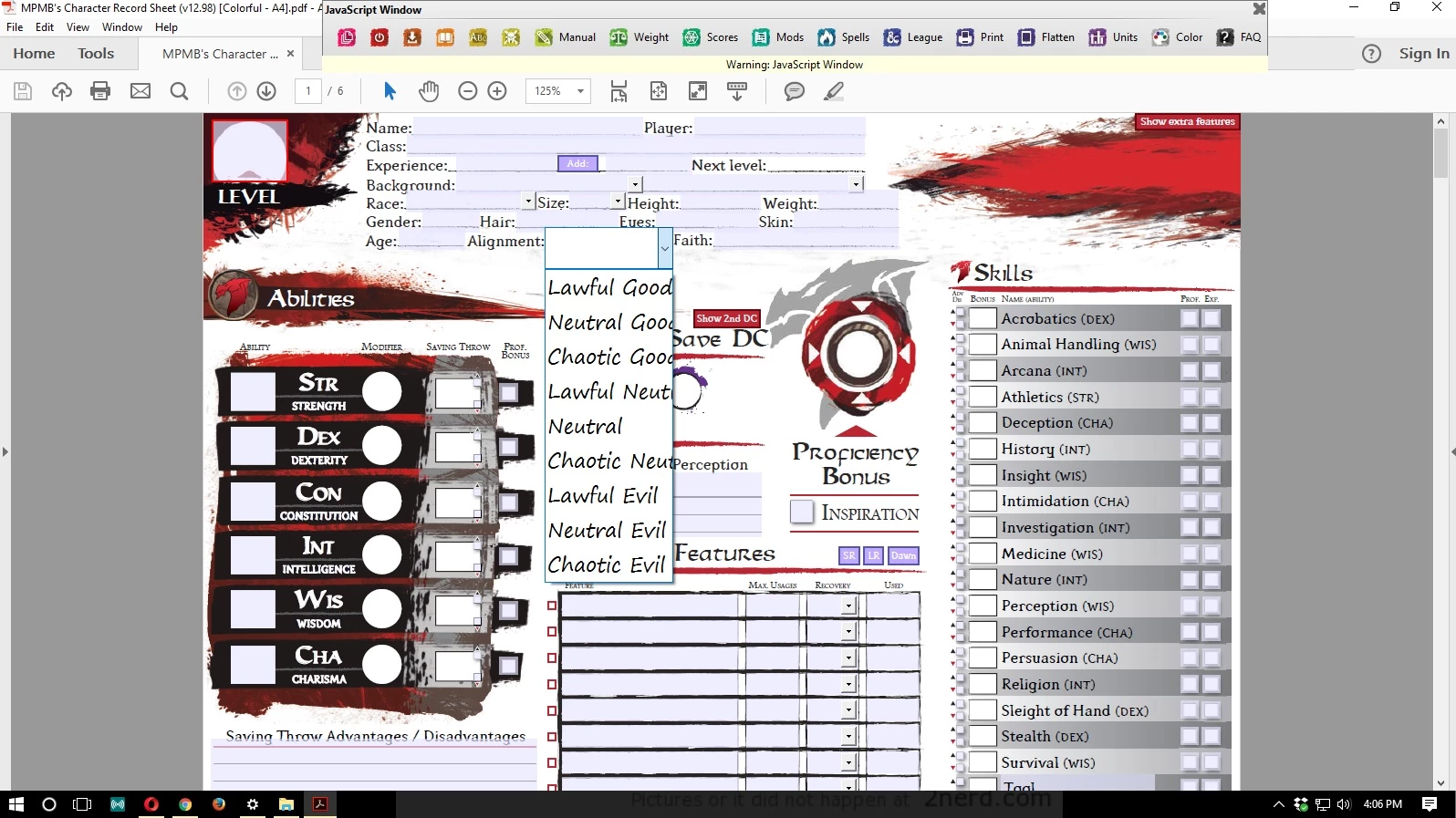Toggle Charisma saving throw proficiency box
This screenshot has width=1456, height=818.
point(508,666)
